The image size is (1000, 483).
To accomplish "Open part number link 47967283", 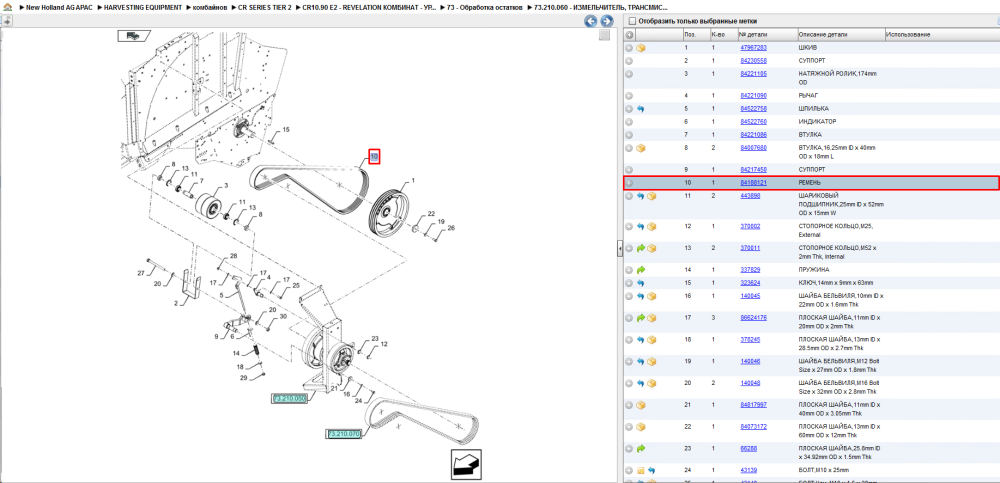I will pos(753,48).
